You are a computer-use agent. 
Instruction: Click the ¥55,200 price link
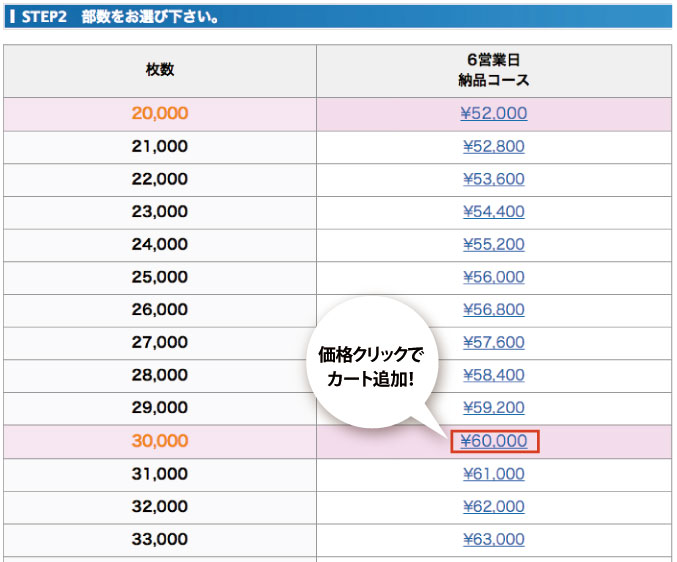pos(494,244)
